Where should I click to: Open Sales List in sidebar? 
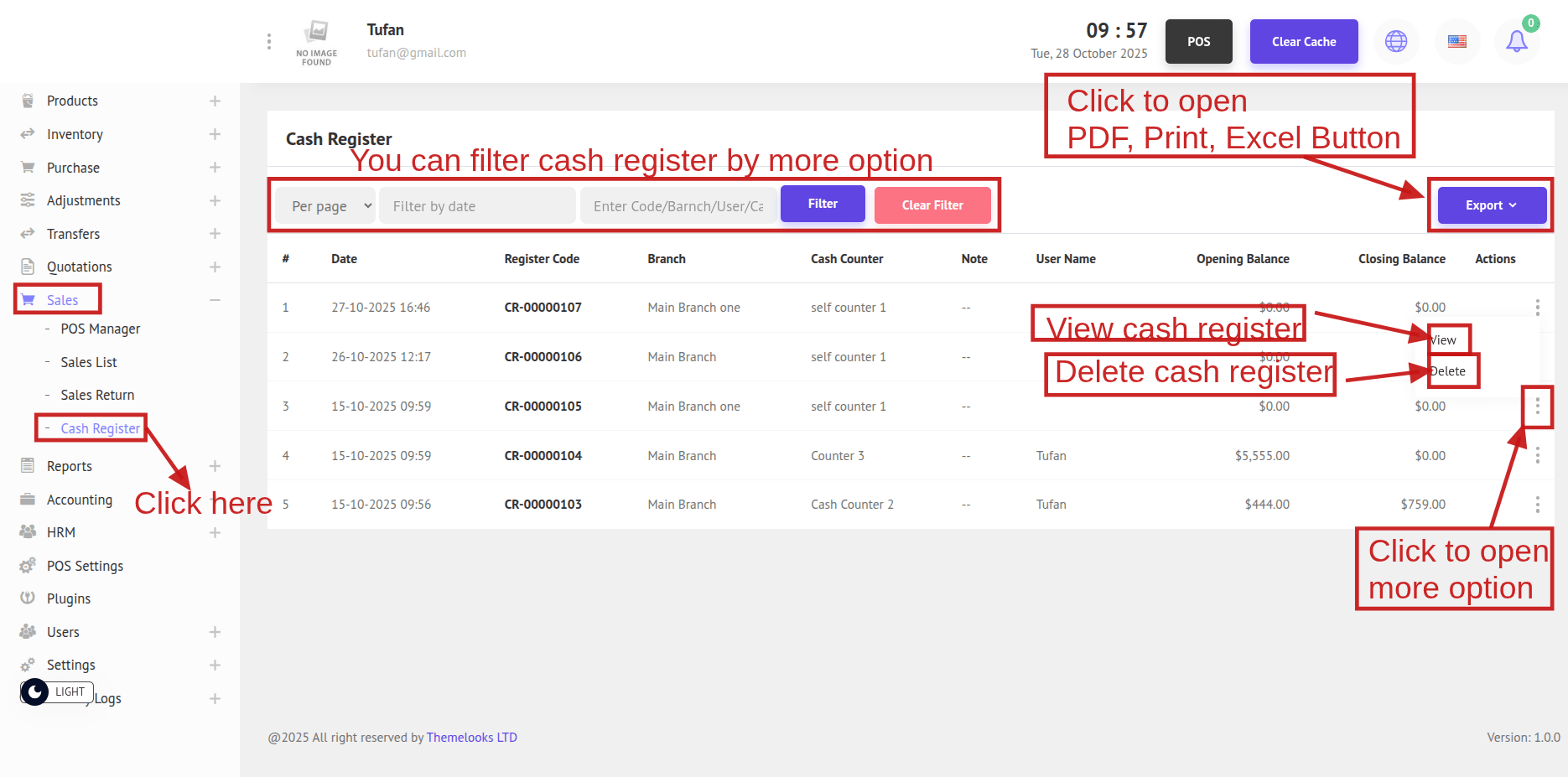click(x=89, y=362)
